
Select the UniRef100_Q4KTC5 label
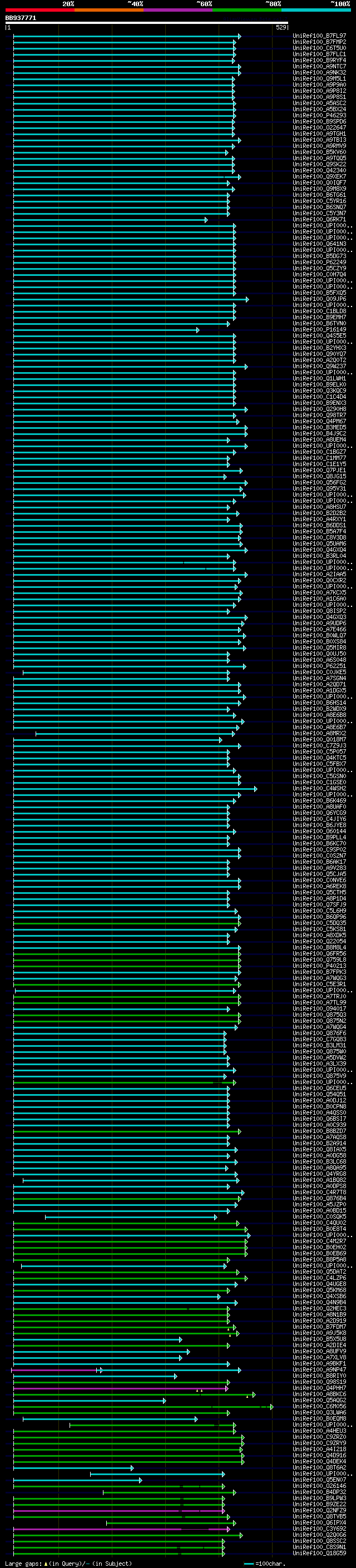point(319,758)
